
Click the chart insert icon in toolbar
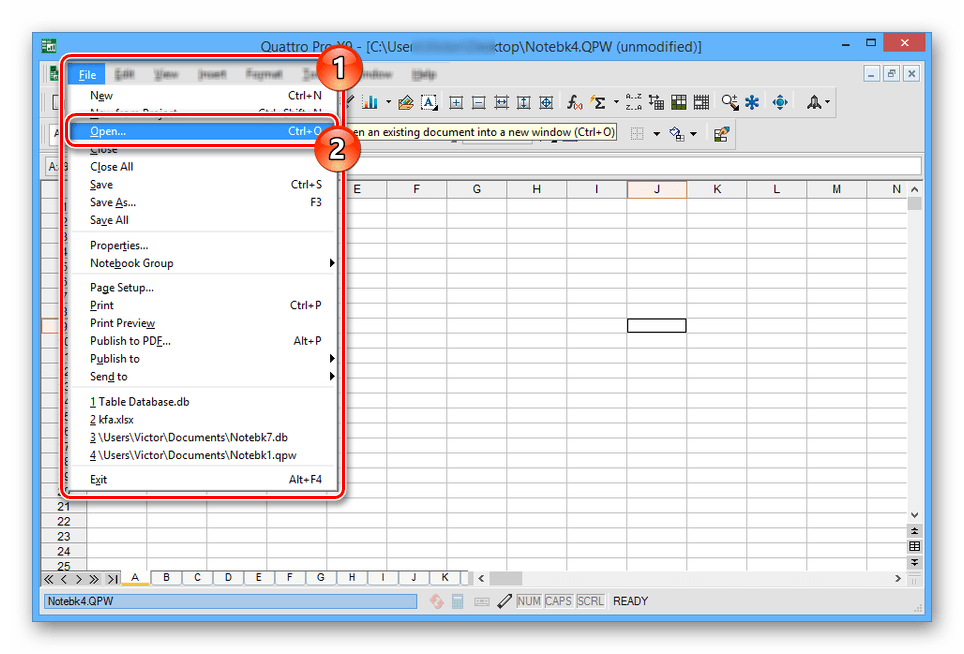point(369,102)
